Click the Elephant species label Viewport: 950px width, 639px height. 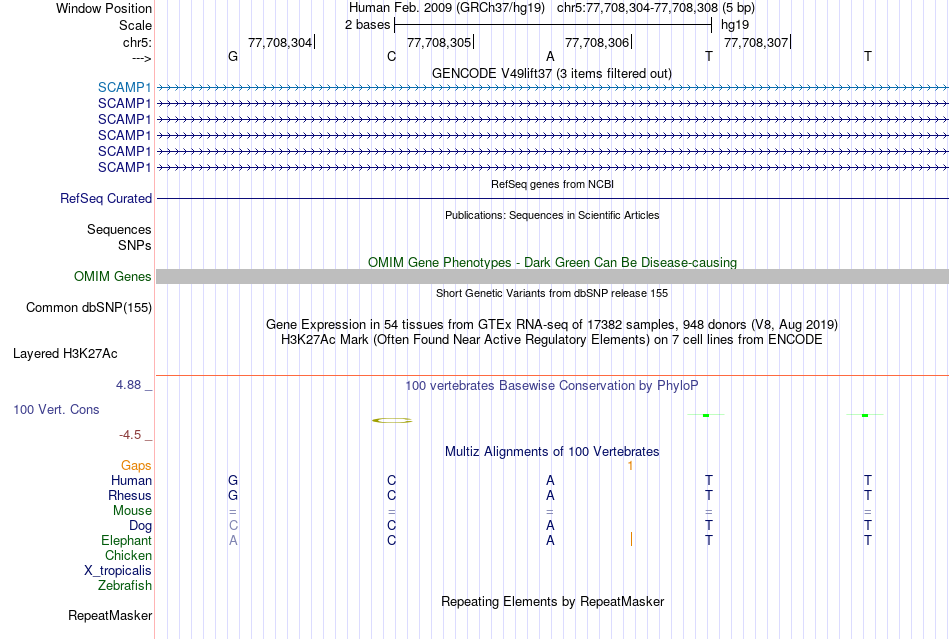pos(126,540)
